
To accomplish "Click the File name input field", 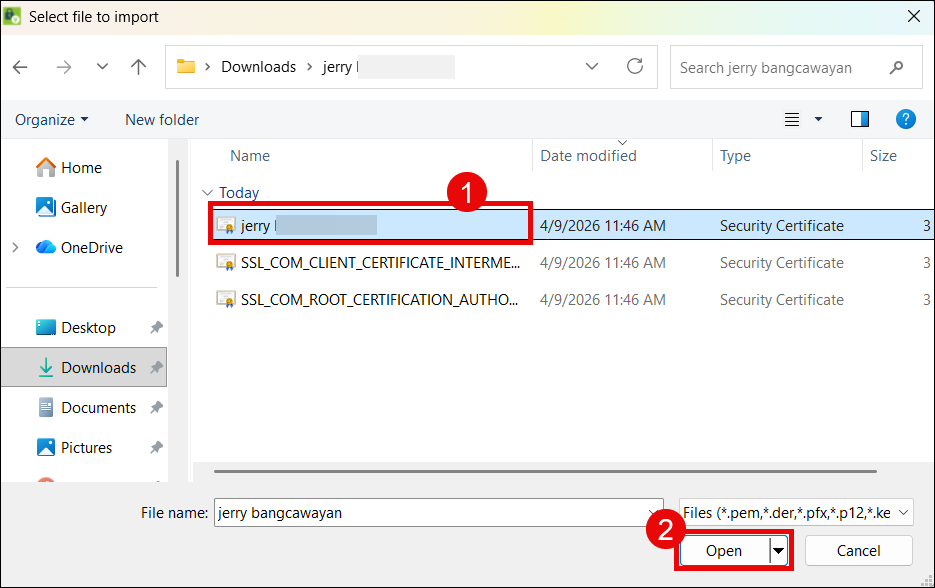I will (438, 513).
